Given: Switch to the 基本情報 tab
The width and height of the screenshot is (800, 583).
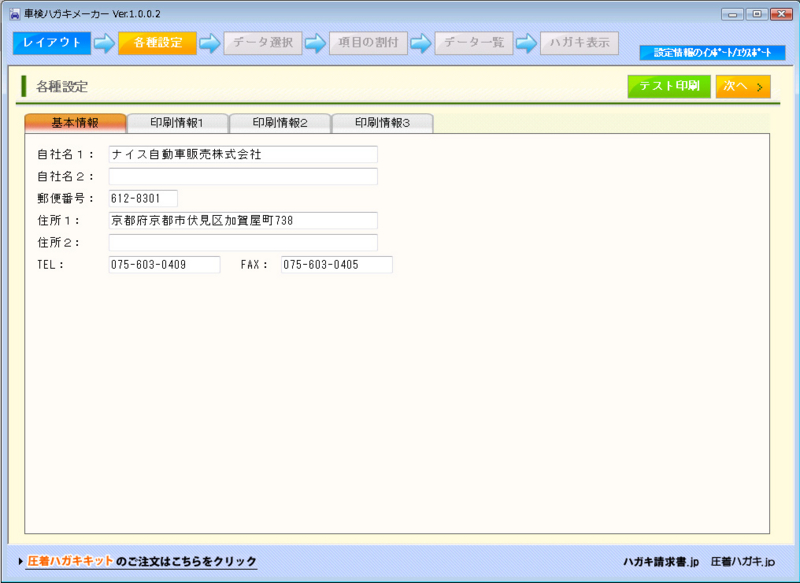Looking at the screenshot, I should (75, 123).
